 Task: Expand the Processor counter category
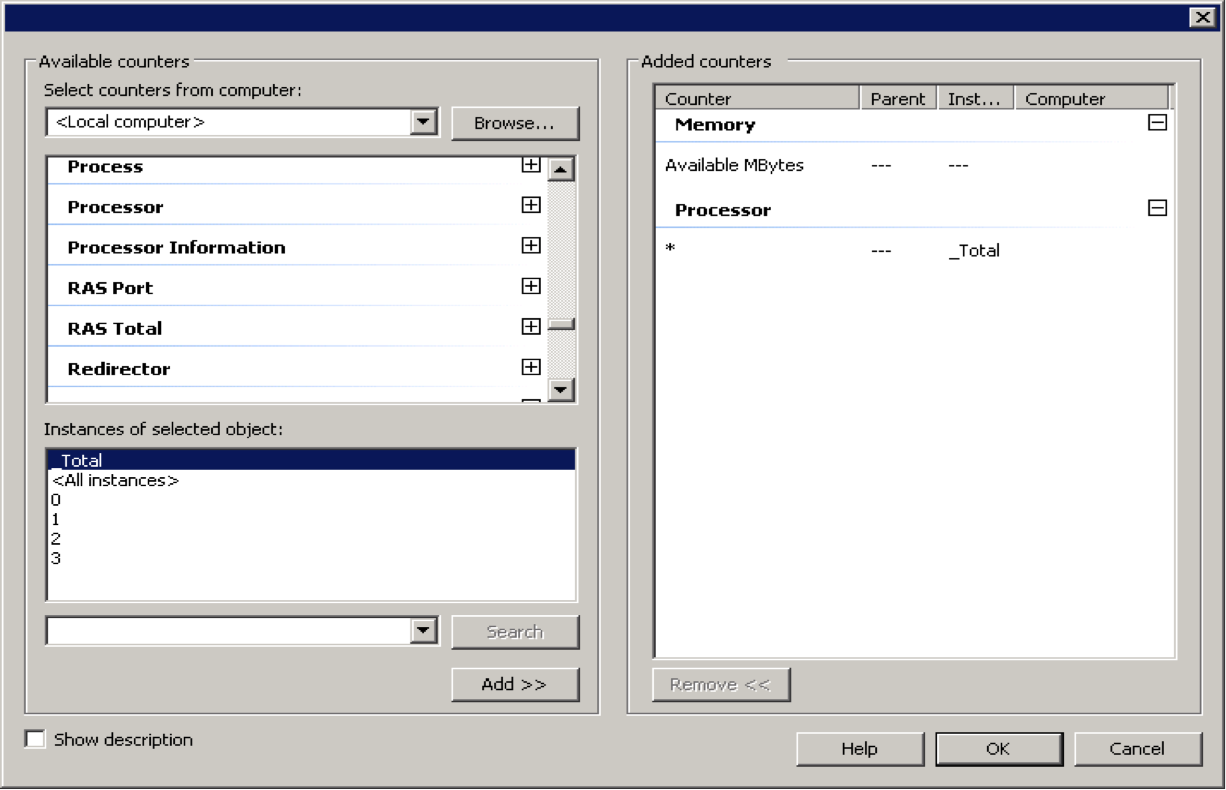(x=531, y=205)
